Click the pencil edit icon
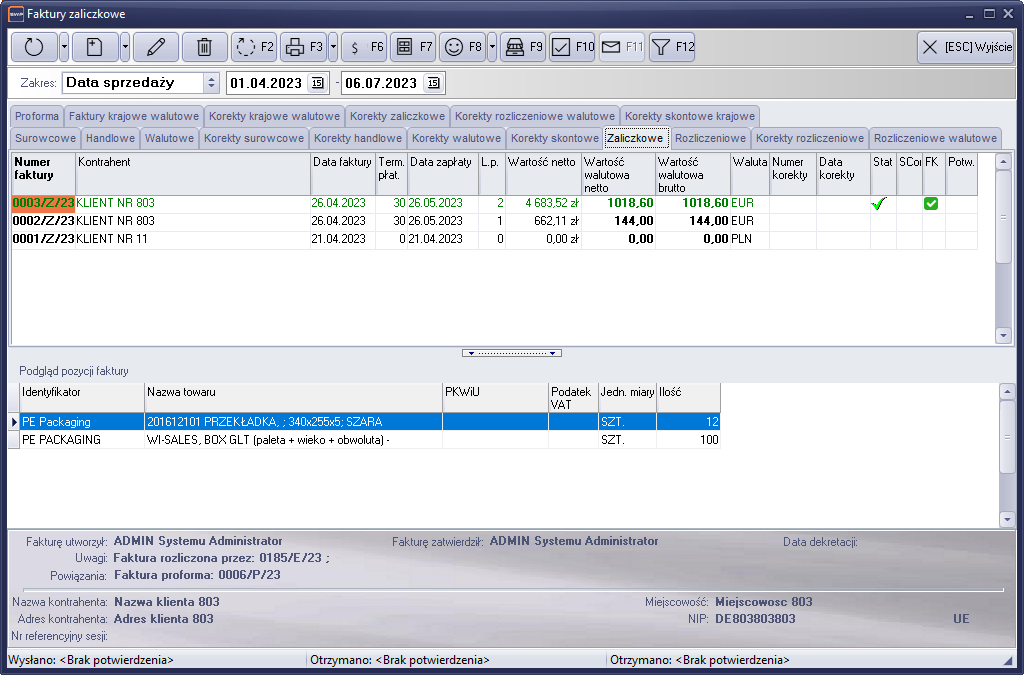 coord(155,47)
